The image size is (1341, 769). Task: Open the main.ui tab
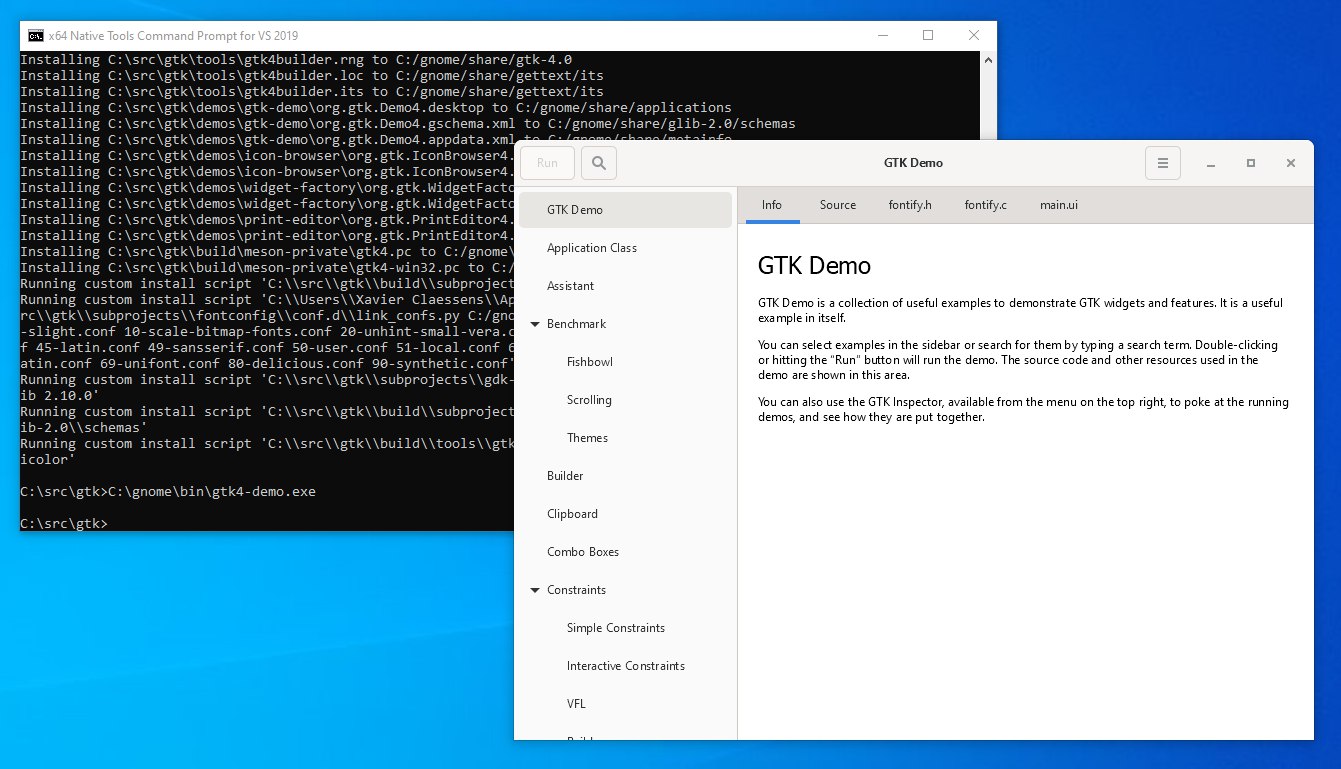1059,205
